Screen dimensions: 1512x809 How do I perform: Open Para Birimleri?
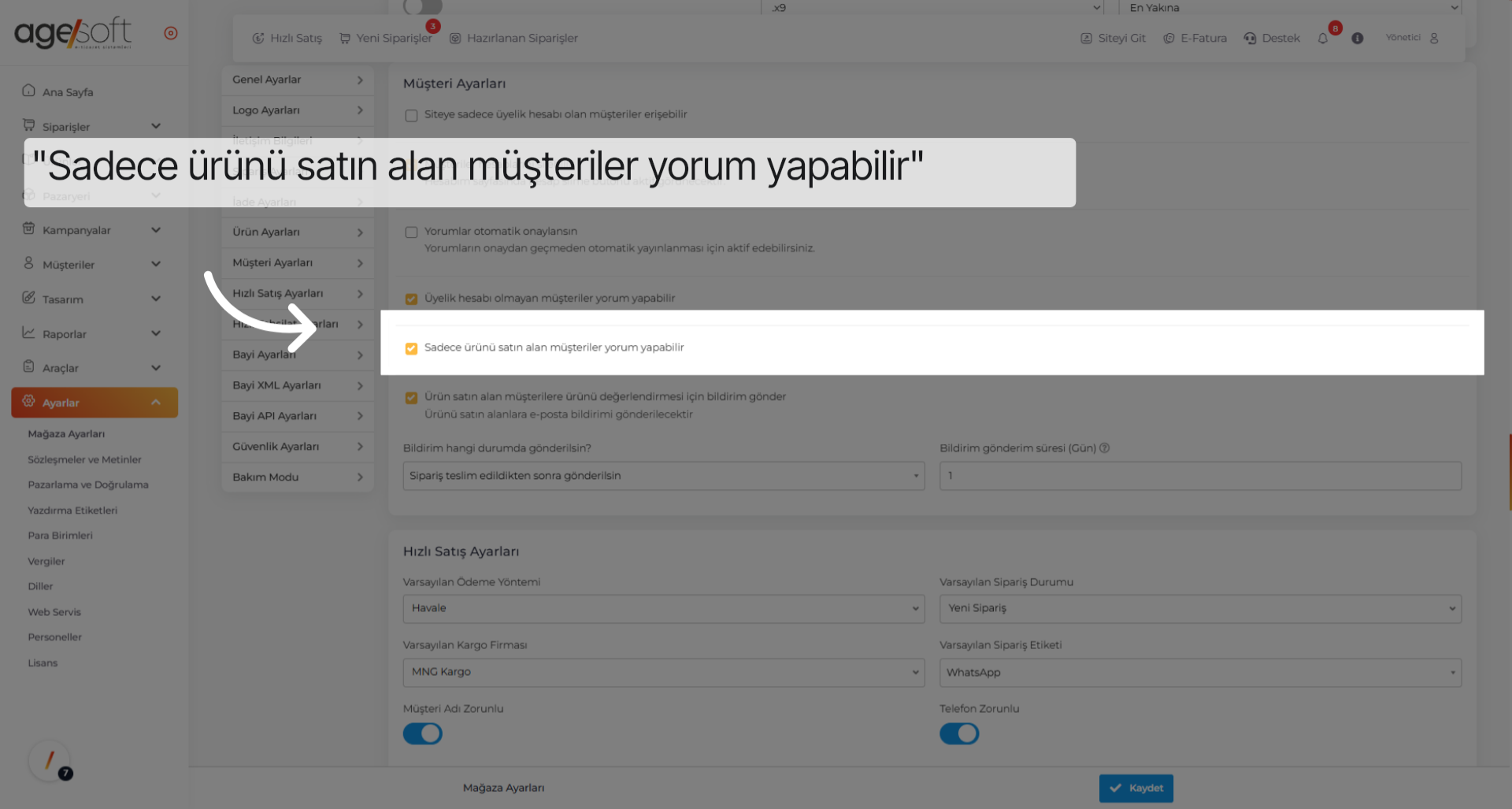point(60,536)
